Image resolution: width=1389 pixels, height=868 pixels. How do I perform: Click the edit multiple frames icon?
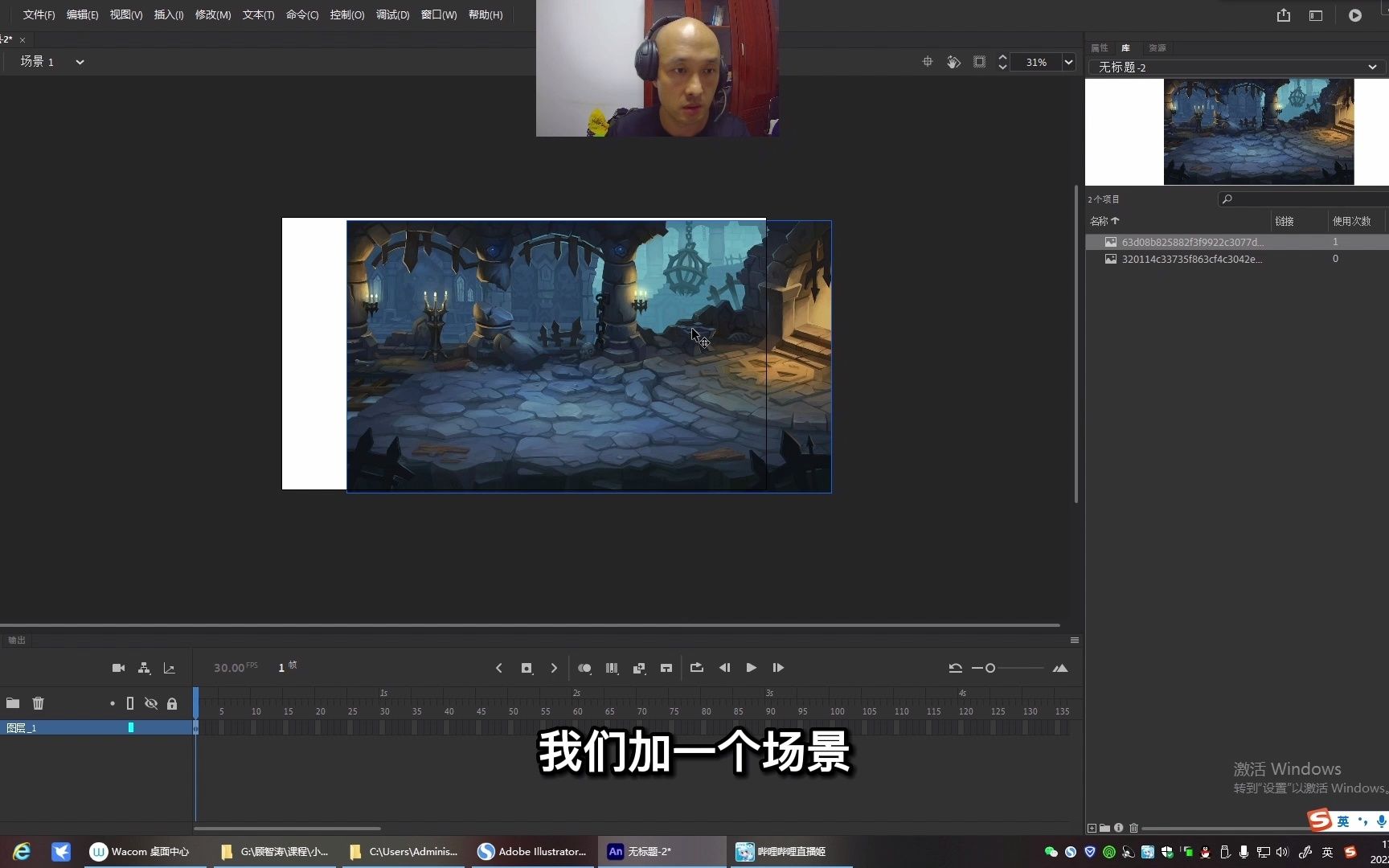(x=612, y=668)
